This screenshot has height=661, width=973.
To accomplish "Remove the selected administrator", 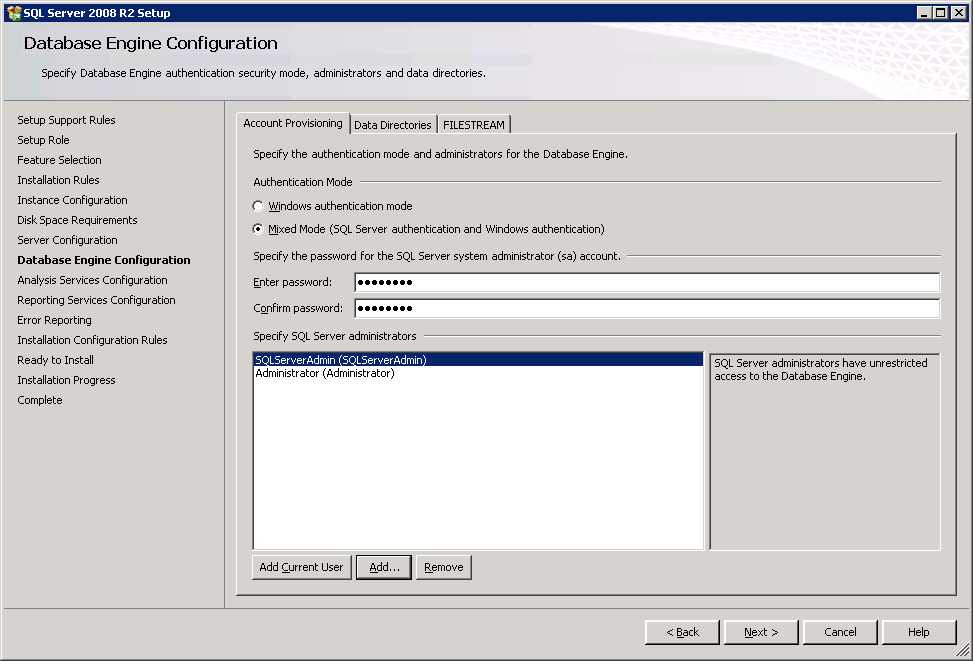I will [444, 567].
